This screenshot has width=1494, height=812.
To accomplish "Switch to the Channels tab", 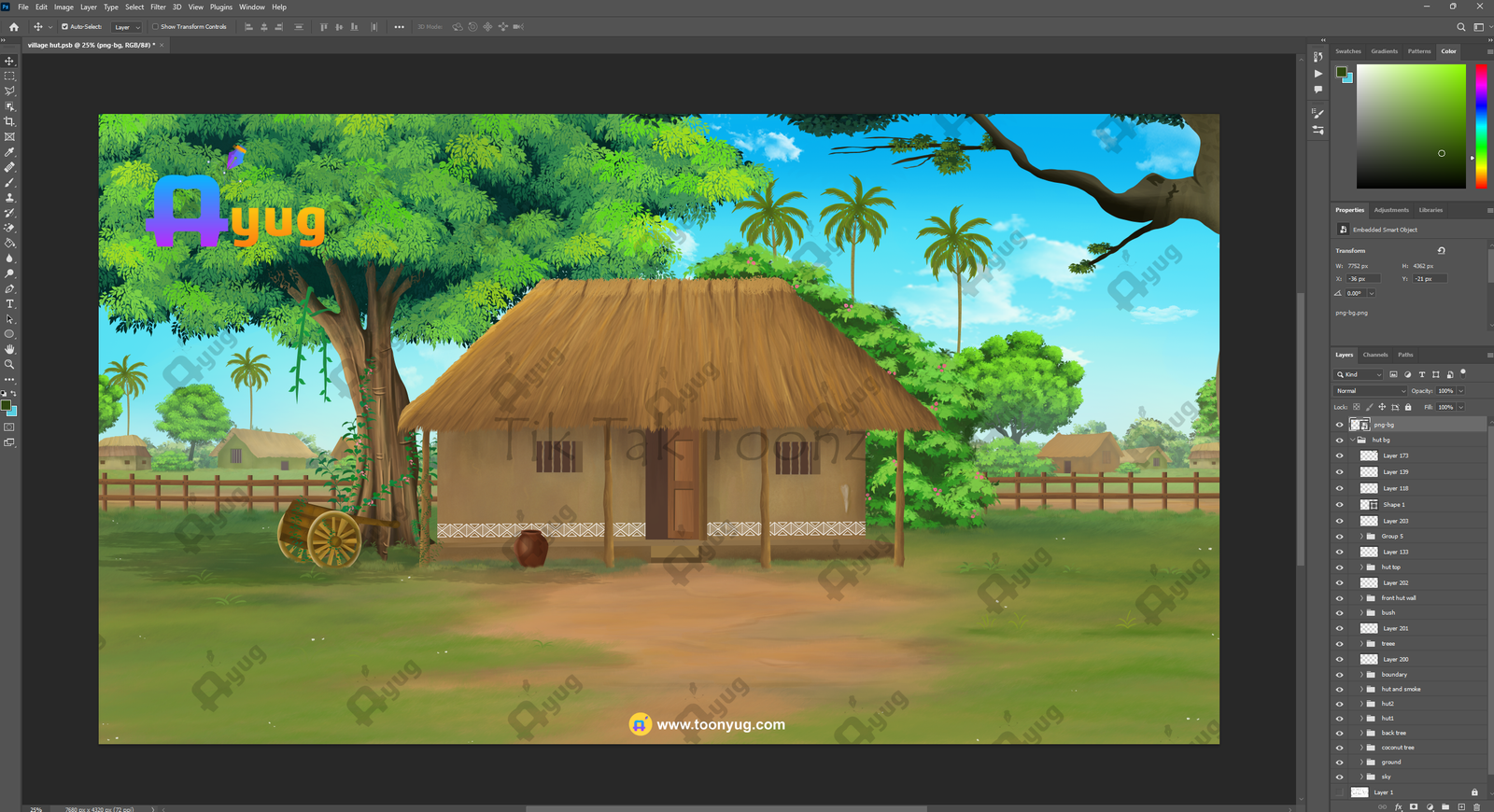I will coord(1374,355).
